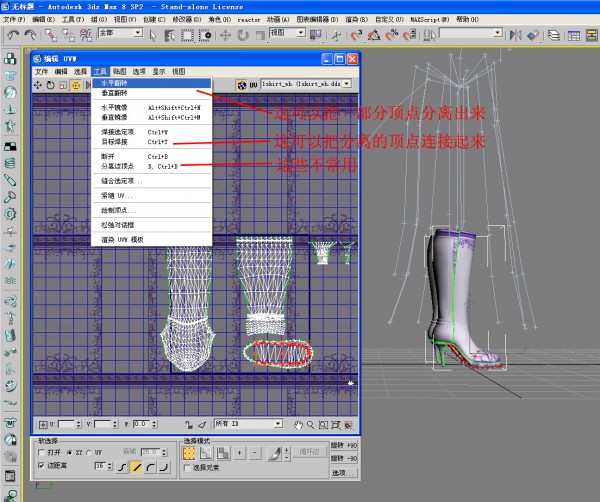Click the 旋转 +90 button

[343, 446]
